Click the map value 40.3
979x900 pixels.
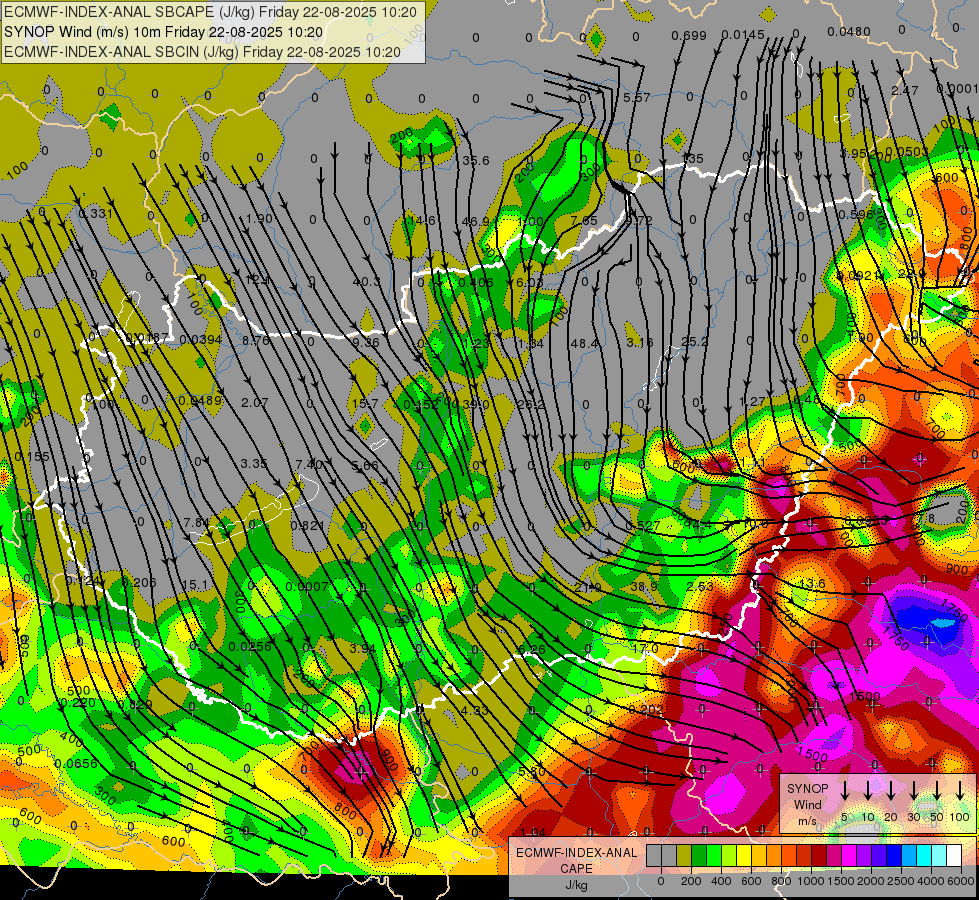click(x=367, y=282)
